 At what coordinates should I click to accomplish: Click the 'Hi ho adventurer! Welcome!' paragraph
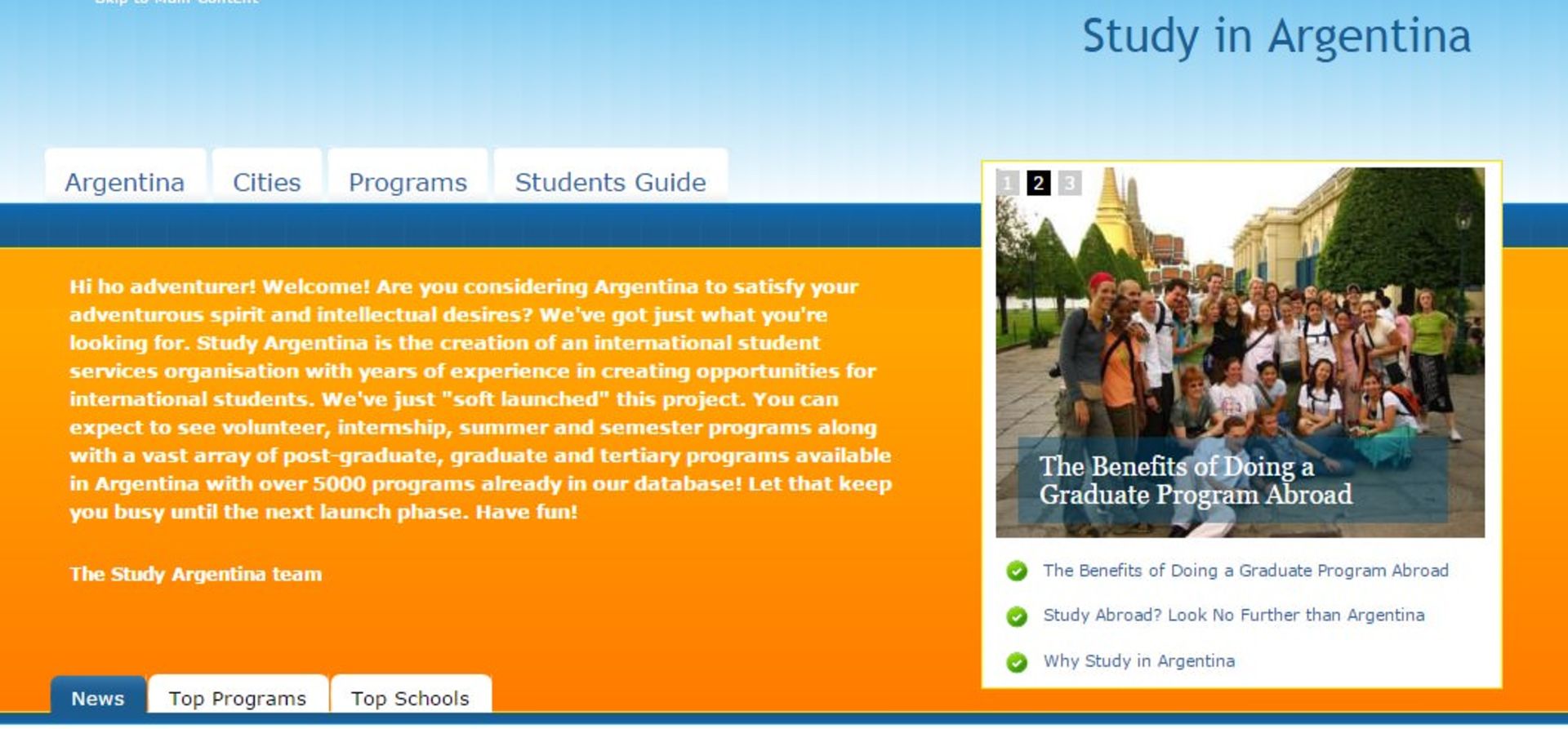(480, 399)
